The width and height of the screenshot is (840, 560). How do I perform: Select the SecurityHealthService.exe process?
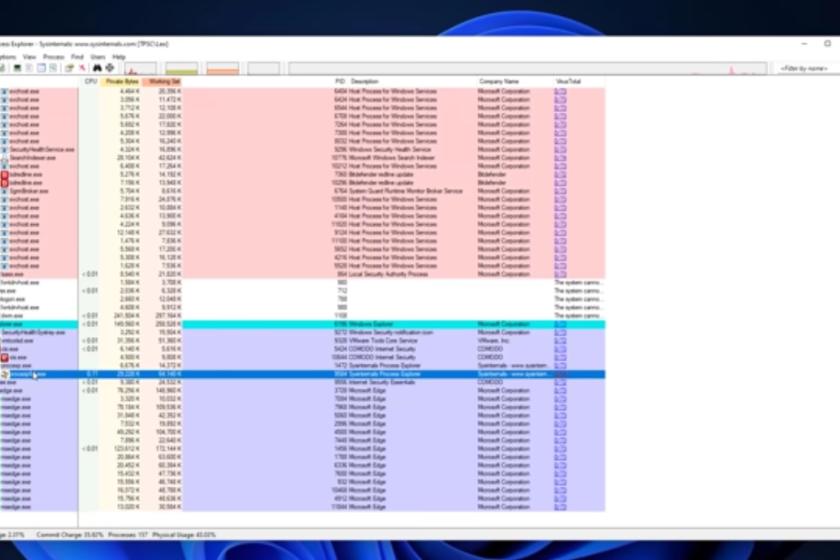[x=42, y=150]
